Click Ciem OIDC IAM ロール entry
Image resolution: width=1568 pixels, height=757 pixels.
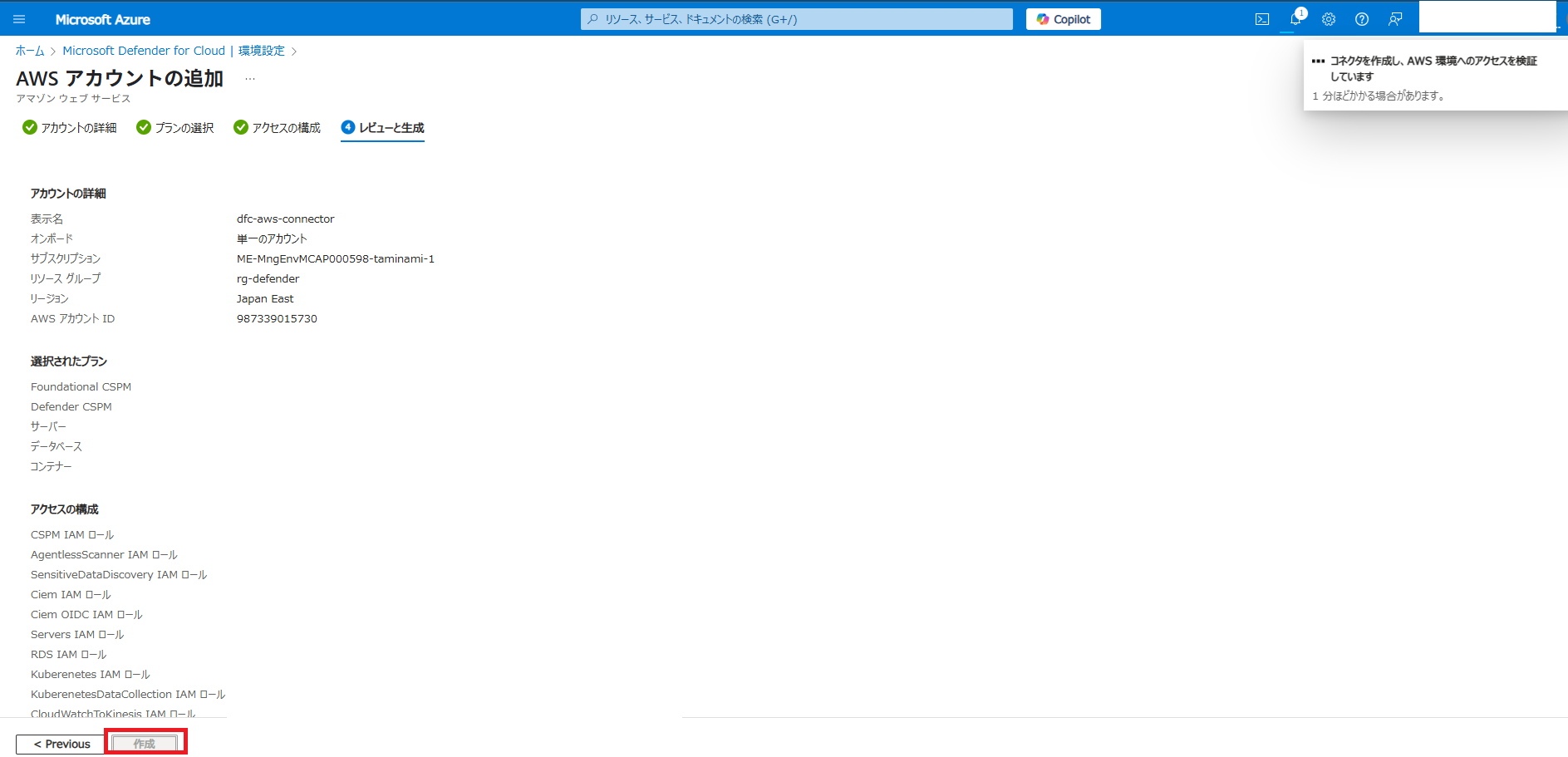pos(87,614)
